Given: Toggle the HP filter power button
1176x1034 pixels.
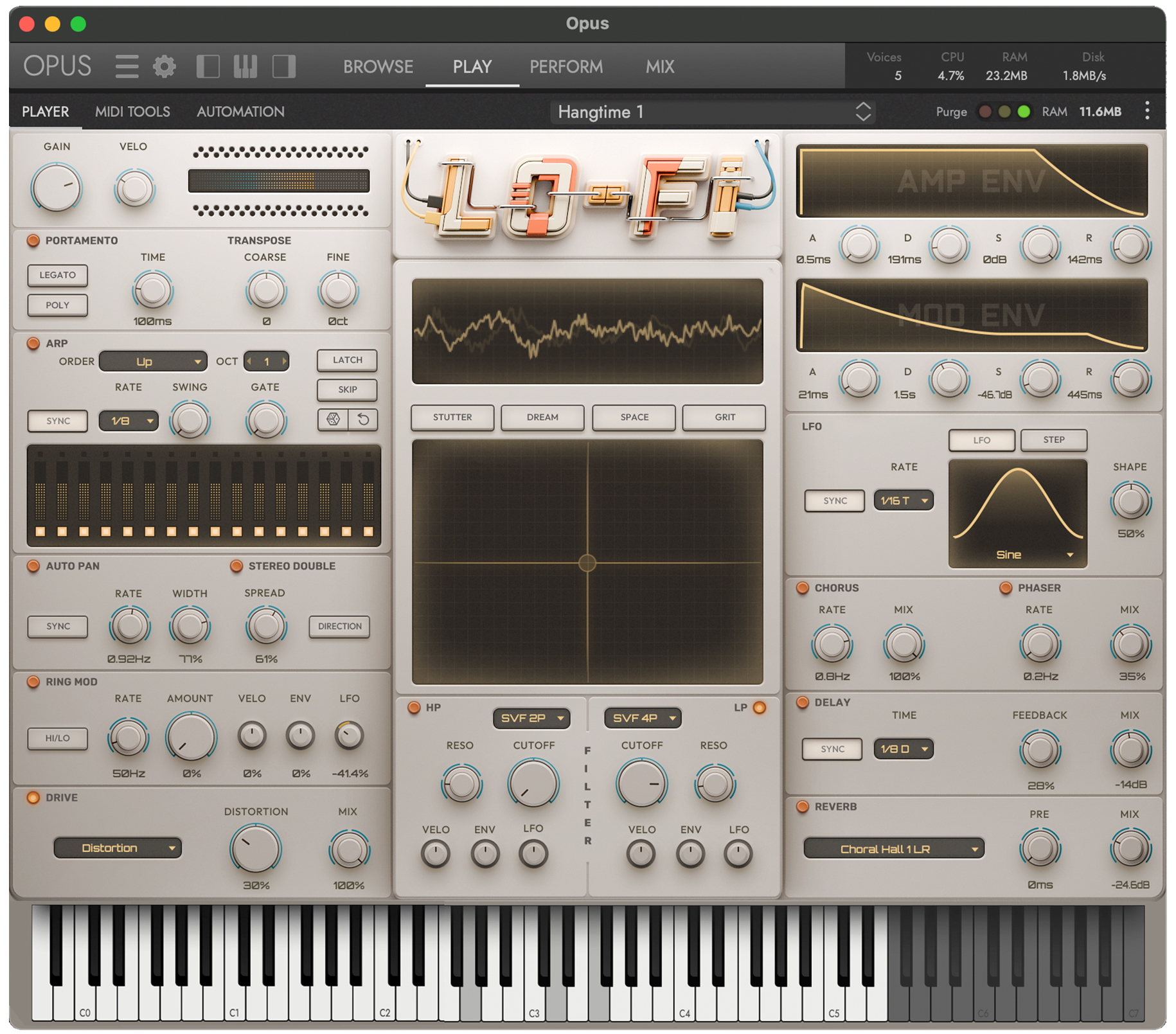Looking at the screenshot, I should [x=414, y=708].
